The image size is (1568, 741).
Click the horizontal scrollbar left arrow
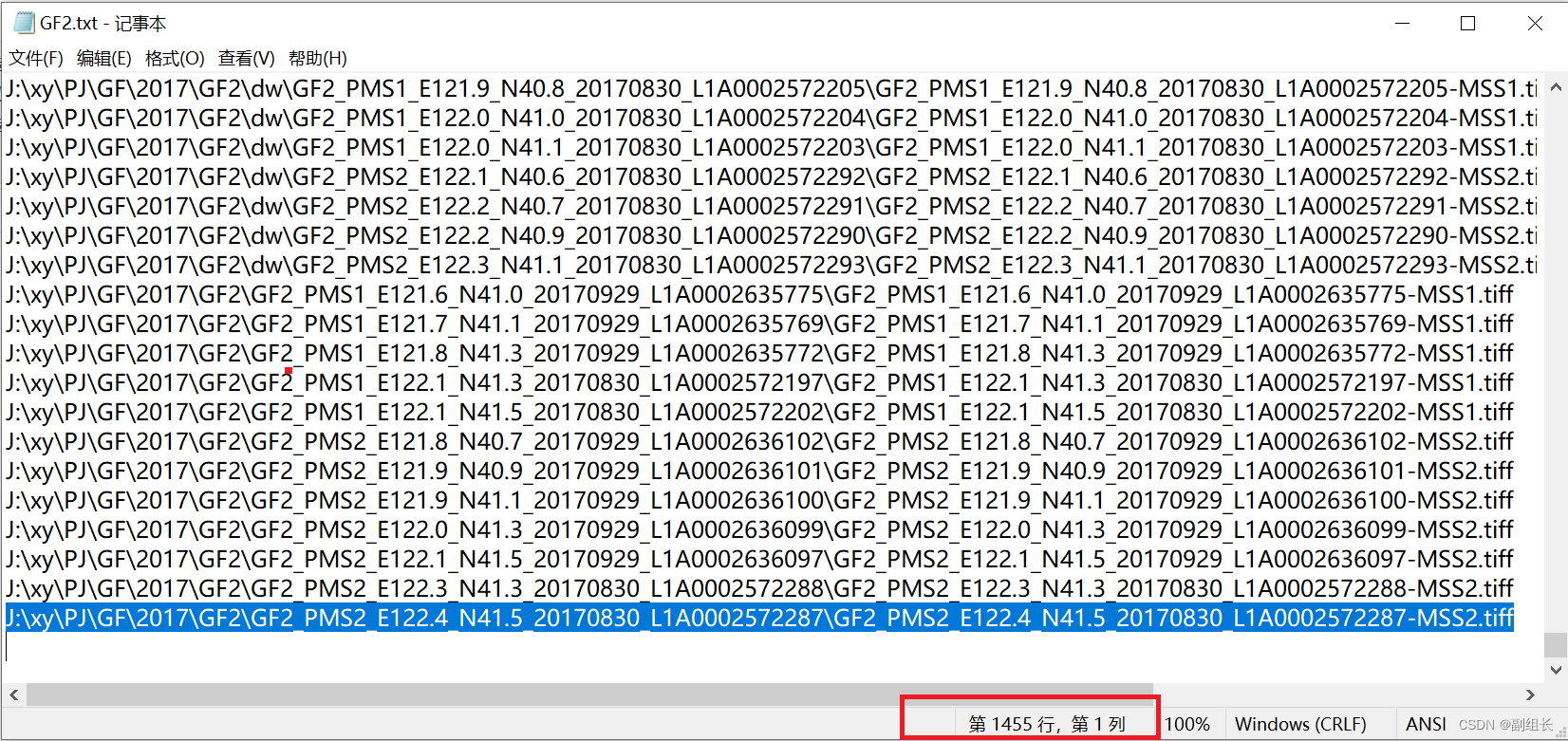13,695
